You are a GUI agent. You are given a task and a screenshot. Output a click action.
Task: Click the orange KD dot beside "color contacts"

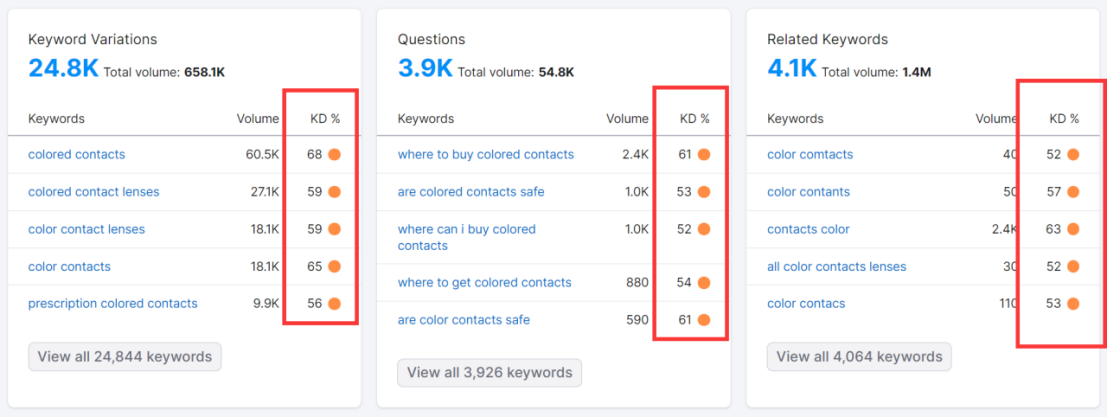[334, 267]
